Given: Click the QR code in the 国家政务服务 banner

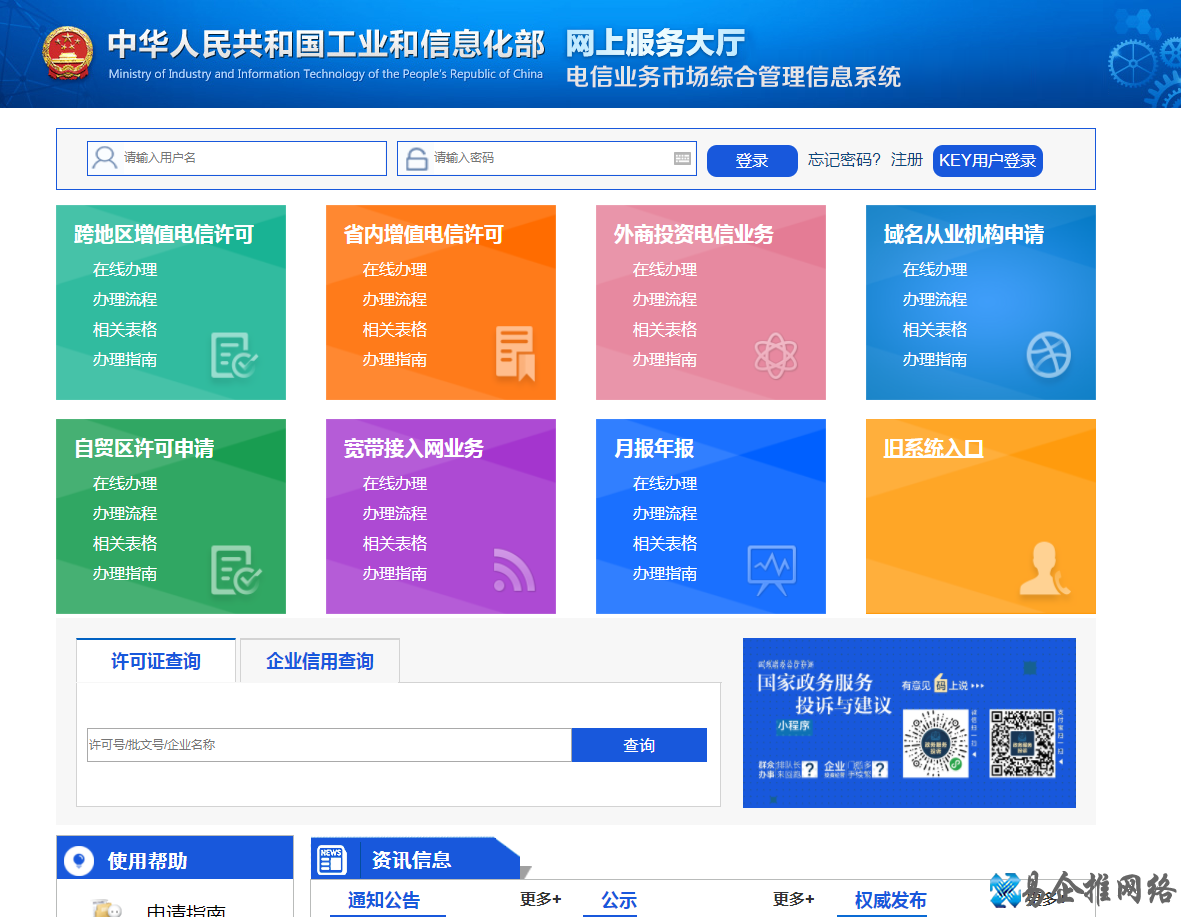Looking at the screenshot, I should coord(1020,743).
